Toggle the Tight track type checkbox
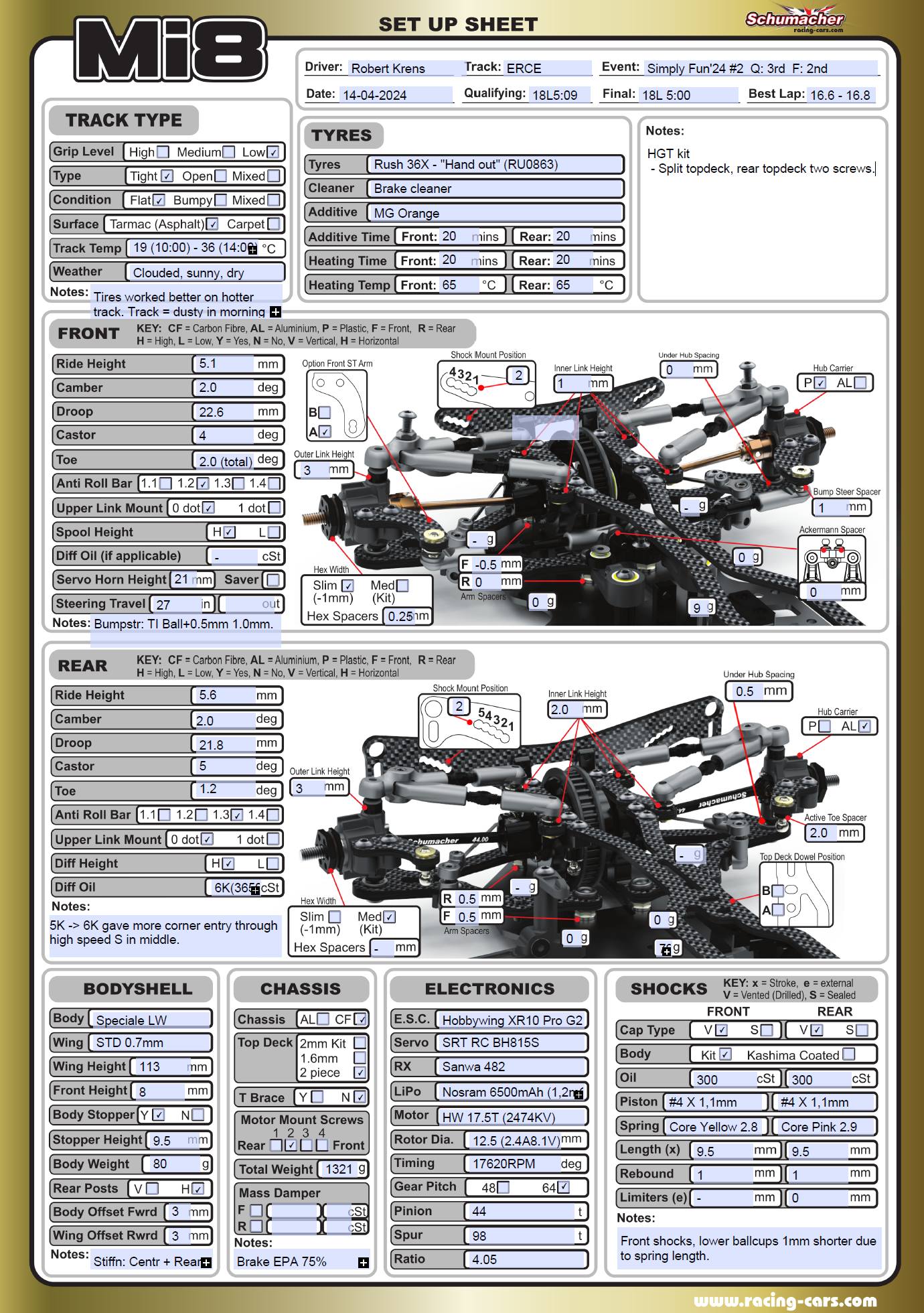 pyautogui.click(x=167, y=176)
